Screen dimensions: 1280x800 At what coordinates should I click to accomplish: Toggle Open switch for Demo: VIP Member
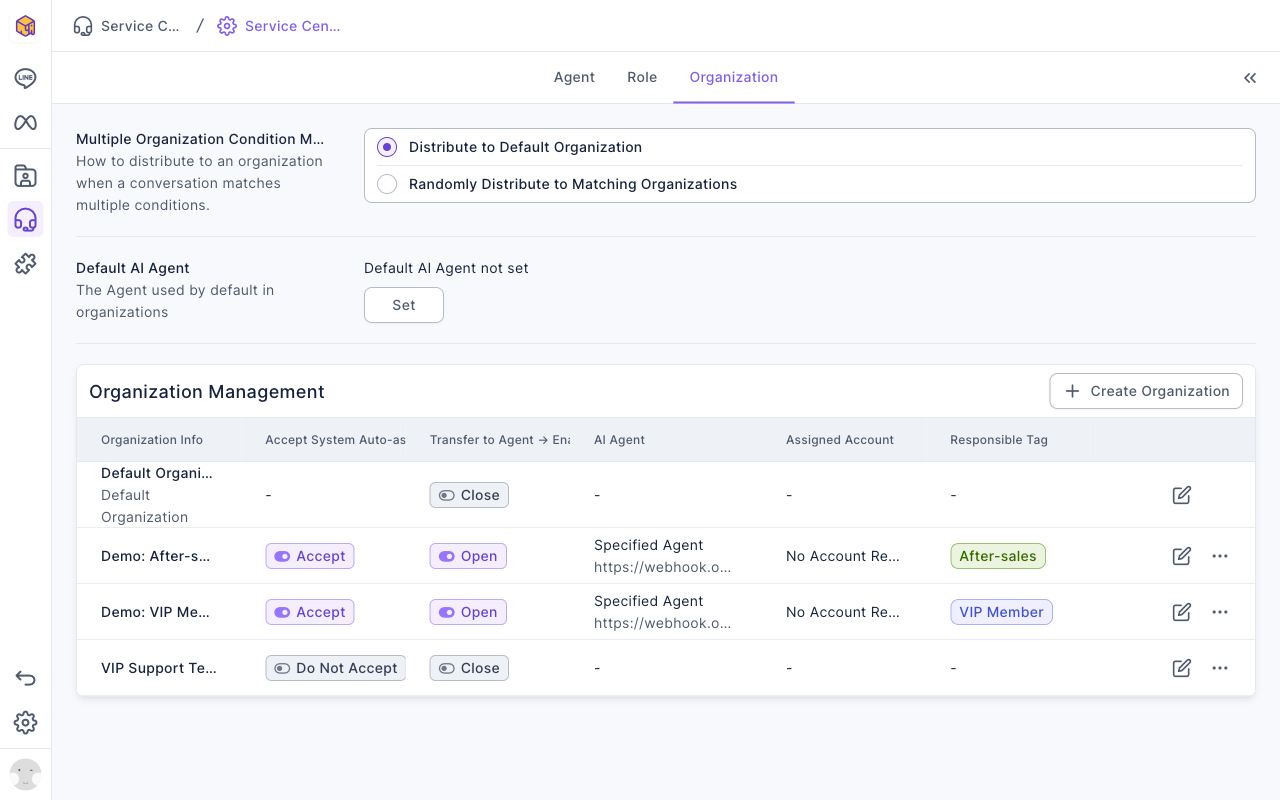click(468, 612)
